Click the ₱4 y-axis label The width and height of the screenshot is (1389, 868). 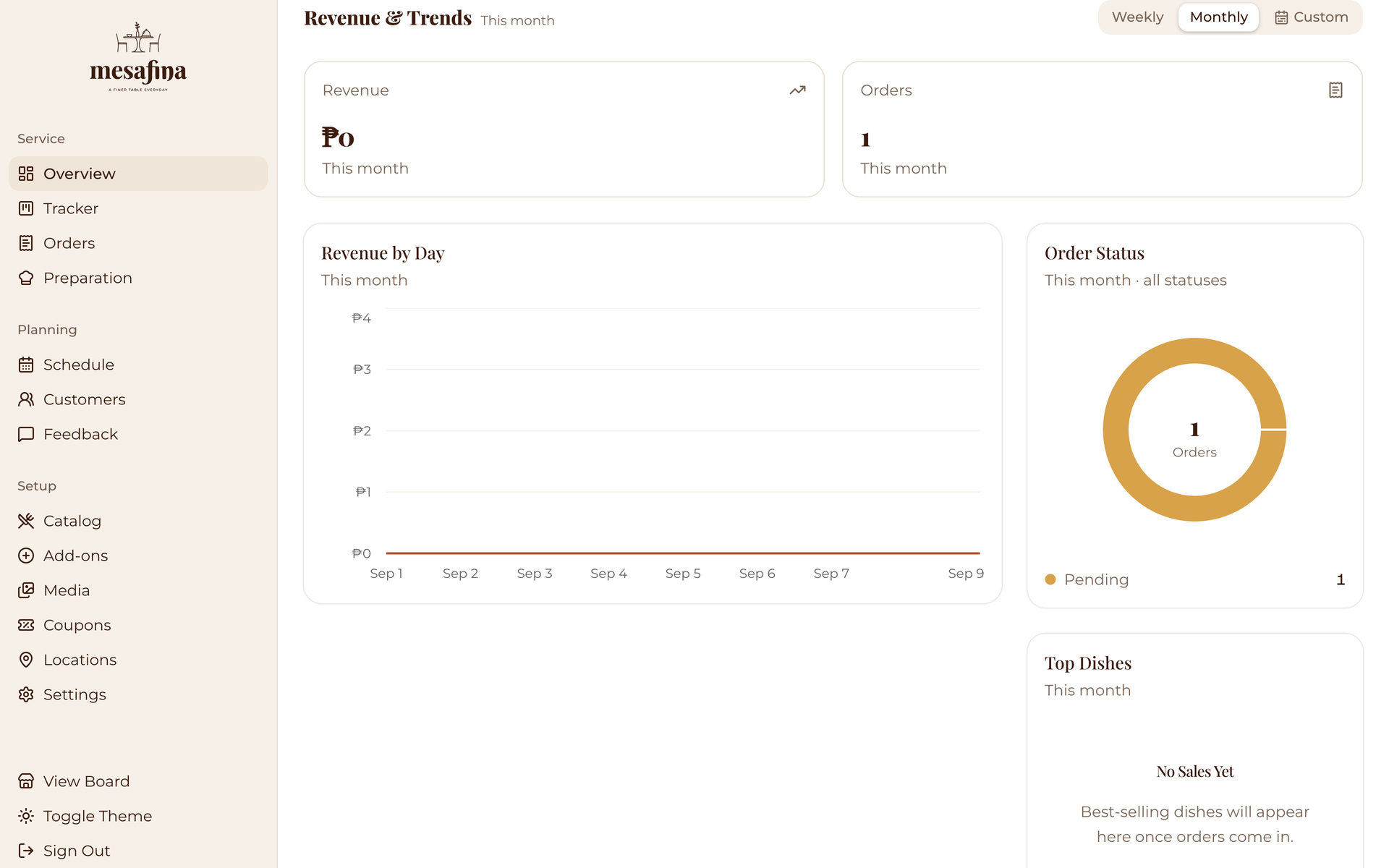tap(362, 318)
